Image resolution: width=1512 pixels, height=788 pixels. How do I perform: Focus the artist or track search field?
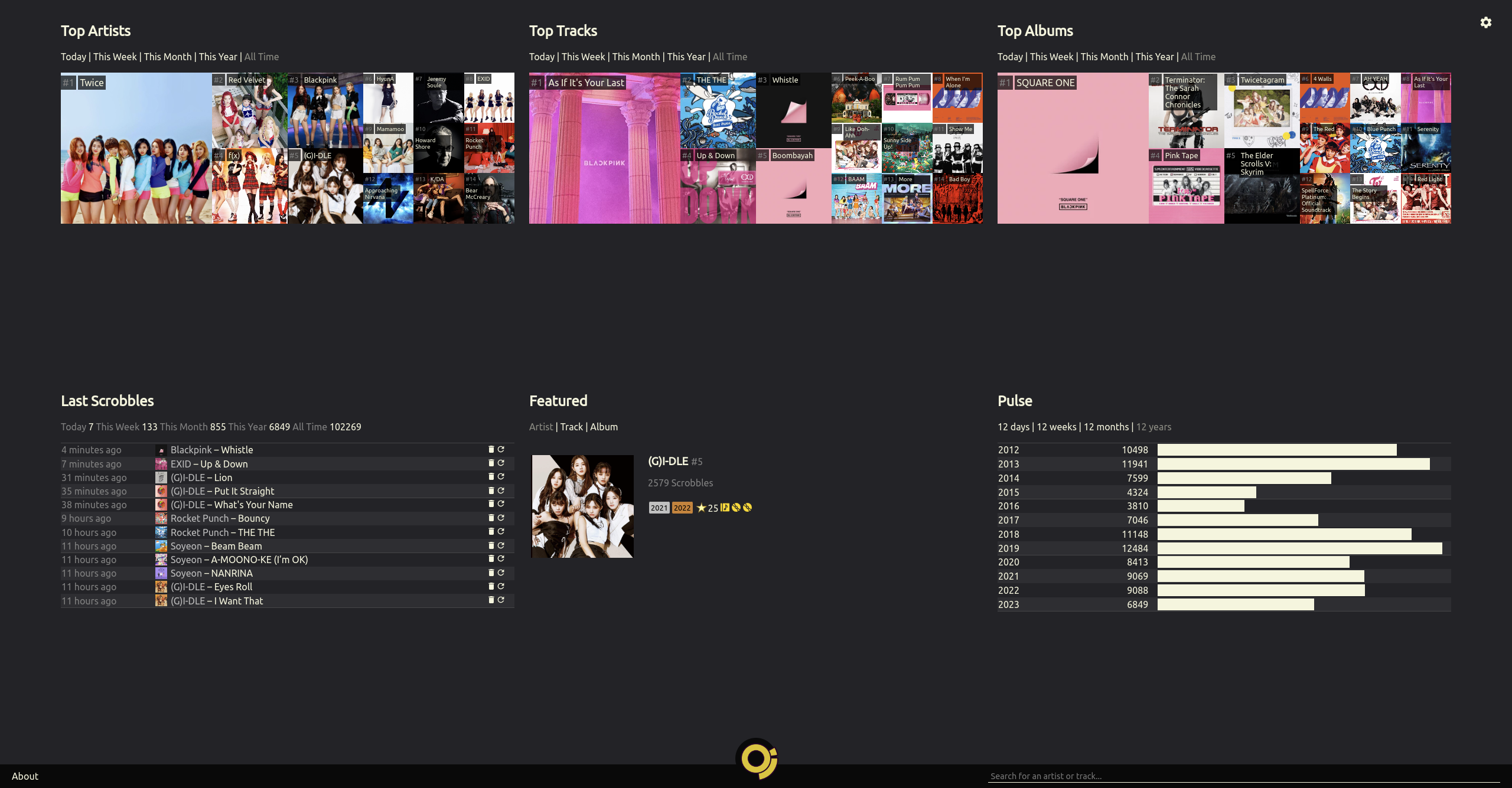coord(1240,776)
